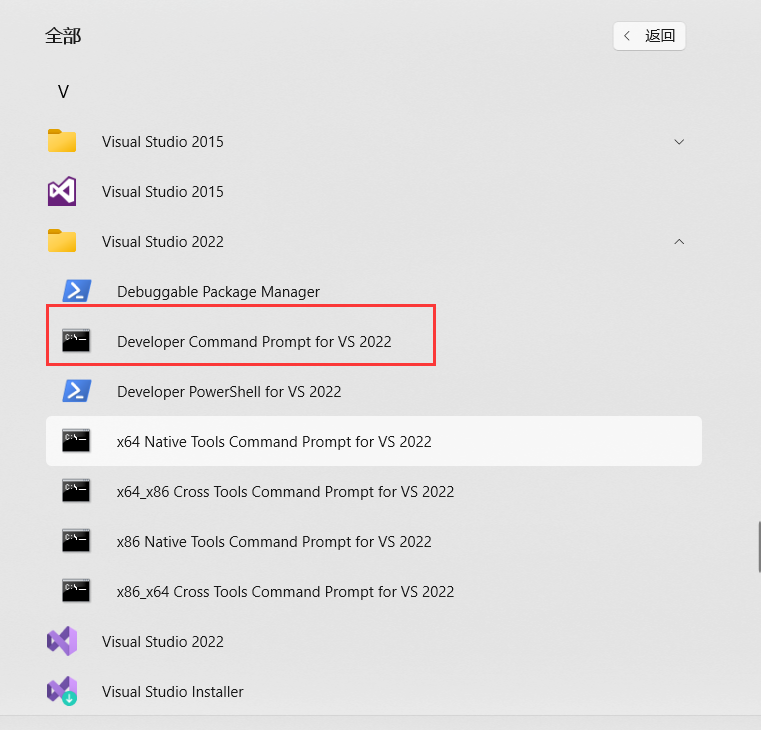Click the app list scrollbar thumb
The image size is (761, 730).
pos(759,547)
